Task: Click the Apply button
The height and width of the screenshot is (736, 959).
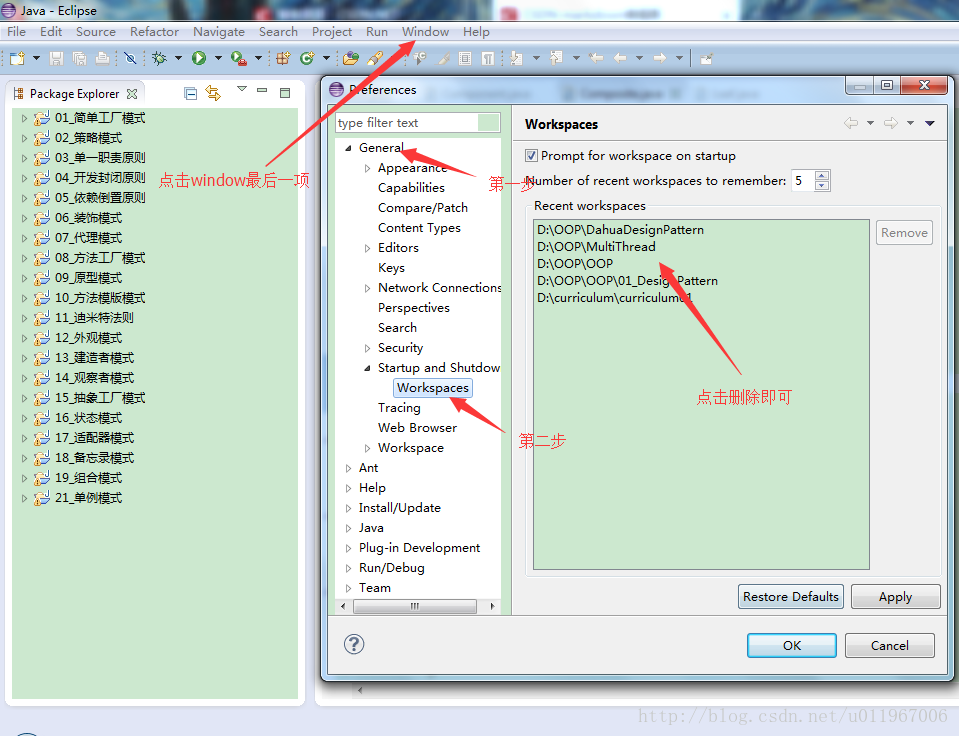Action: click(895, 597)
